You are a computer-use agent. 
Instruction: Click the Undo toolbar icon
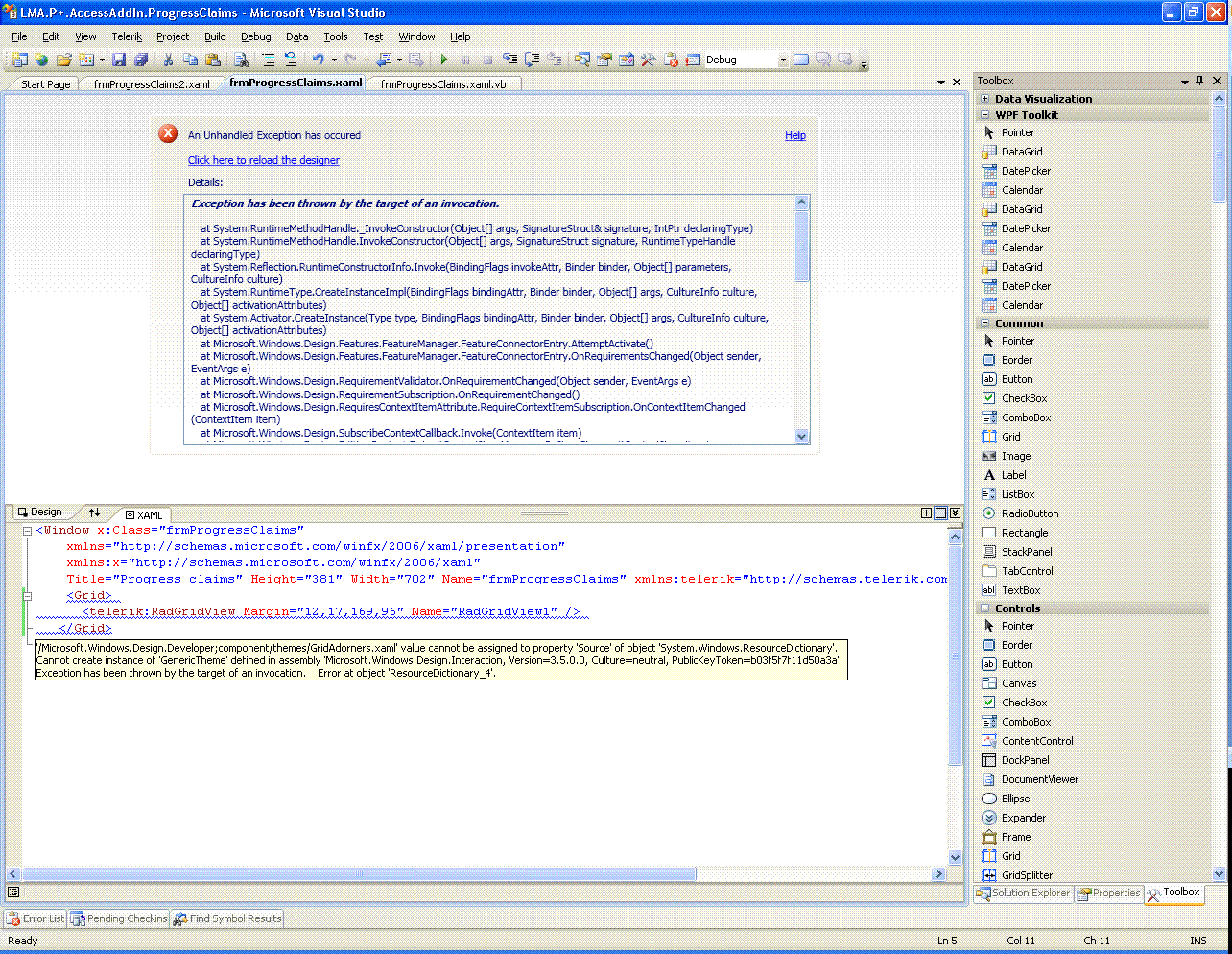[318, 60]
